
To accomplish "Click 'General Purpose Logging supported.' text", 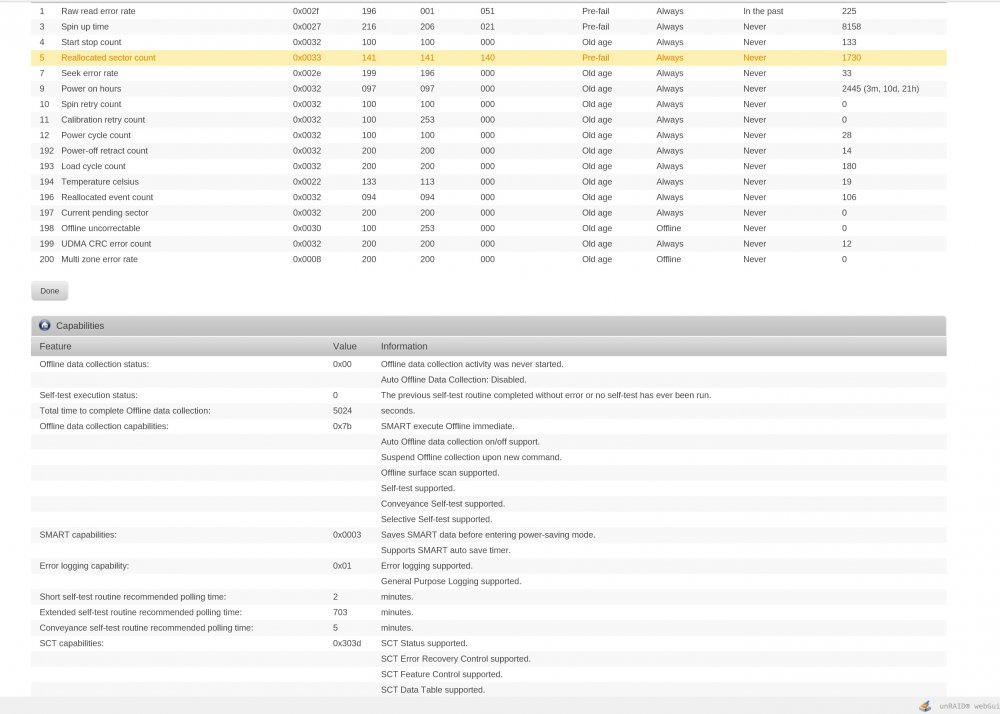I will (451, 581).
